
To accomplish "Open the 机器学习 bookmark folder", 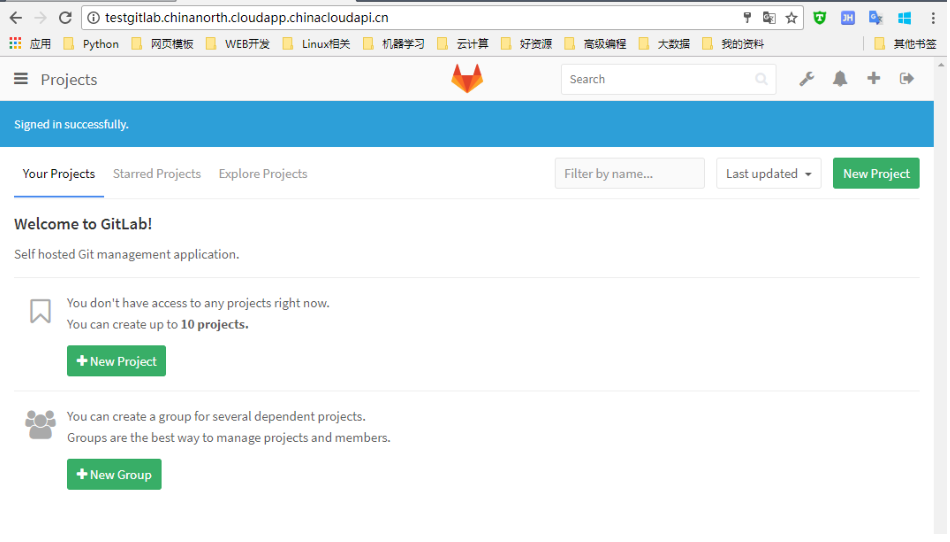I will (394, 44).
